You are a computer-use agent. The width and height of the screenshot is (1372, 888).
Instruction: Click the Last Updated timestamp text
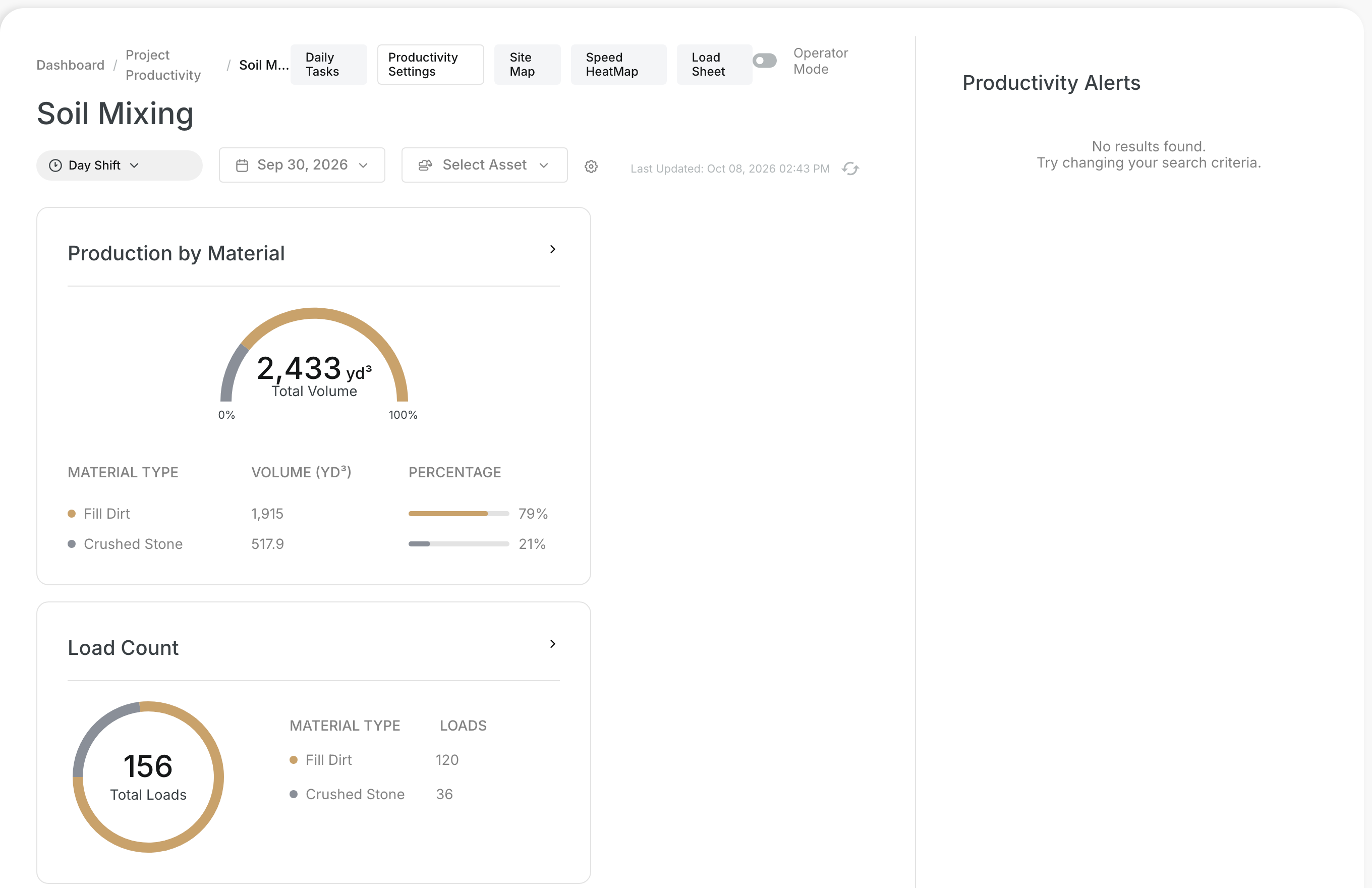tap(730, 169)
